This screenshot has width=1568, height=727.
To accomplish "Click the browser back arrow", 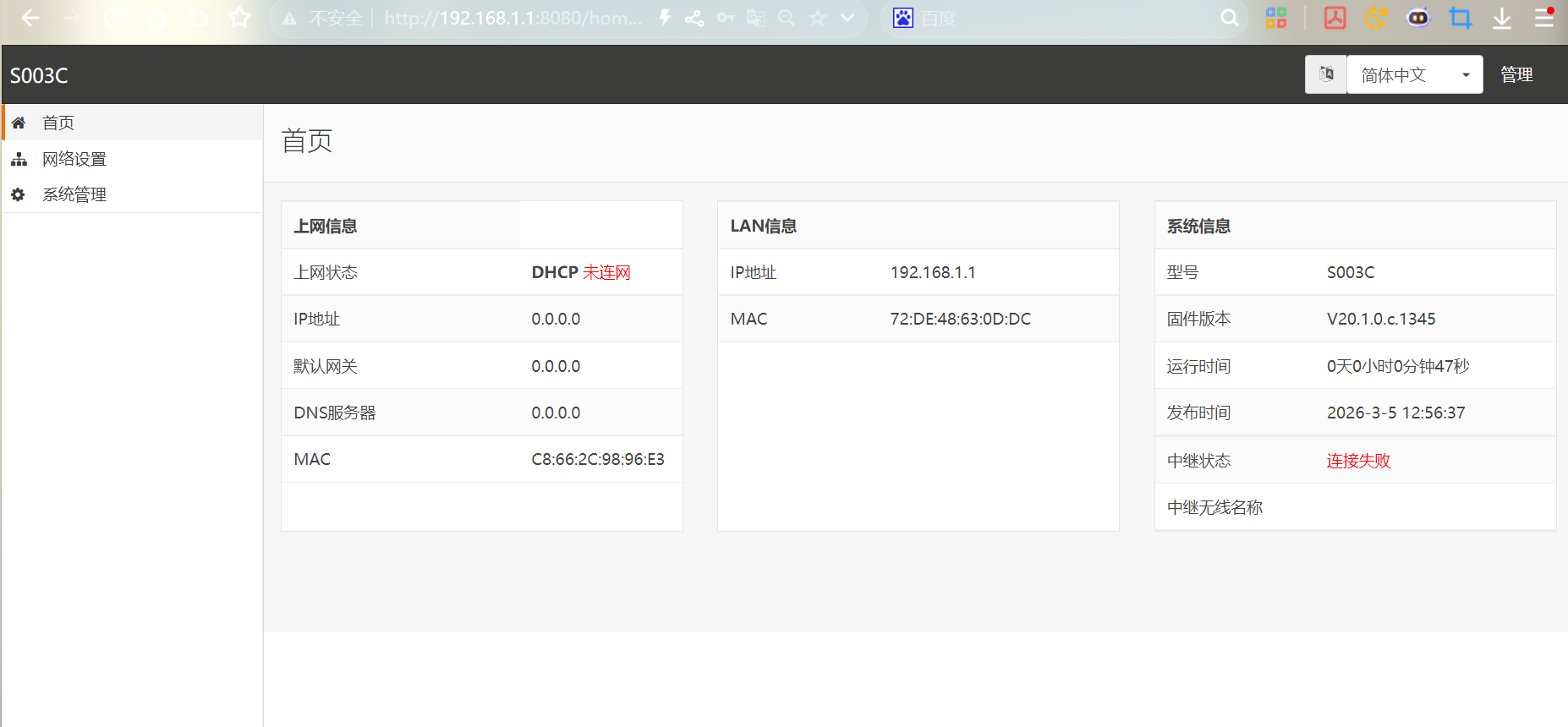I will point(30,18).
